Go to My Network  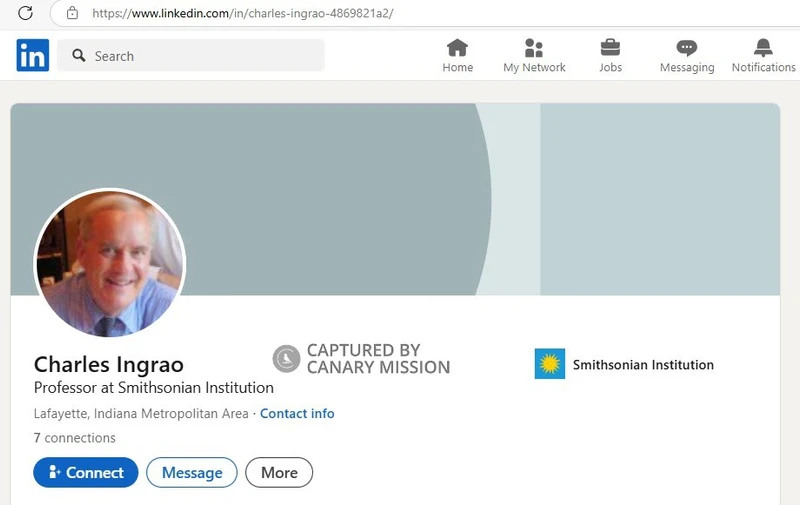tap(534, 49)
